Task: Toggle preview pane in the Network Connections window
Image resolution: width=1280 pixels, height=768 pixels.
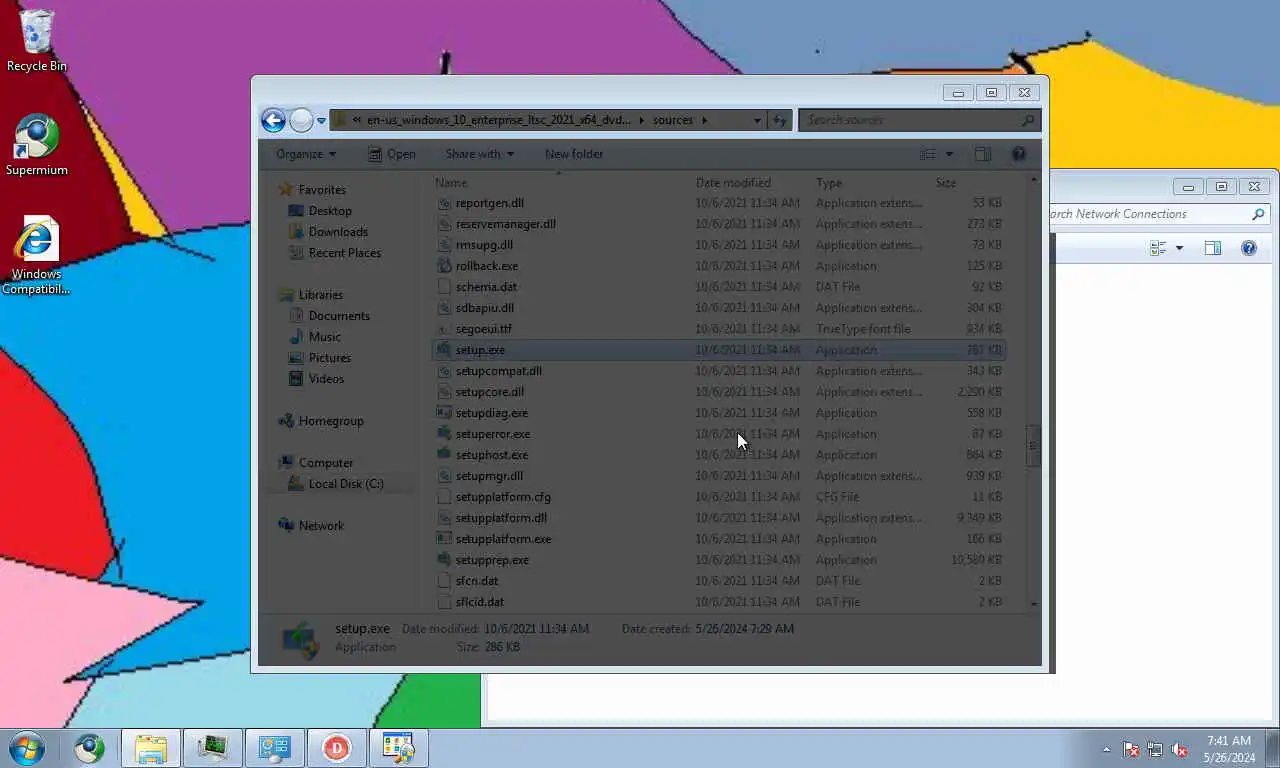Action: 1213,248
